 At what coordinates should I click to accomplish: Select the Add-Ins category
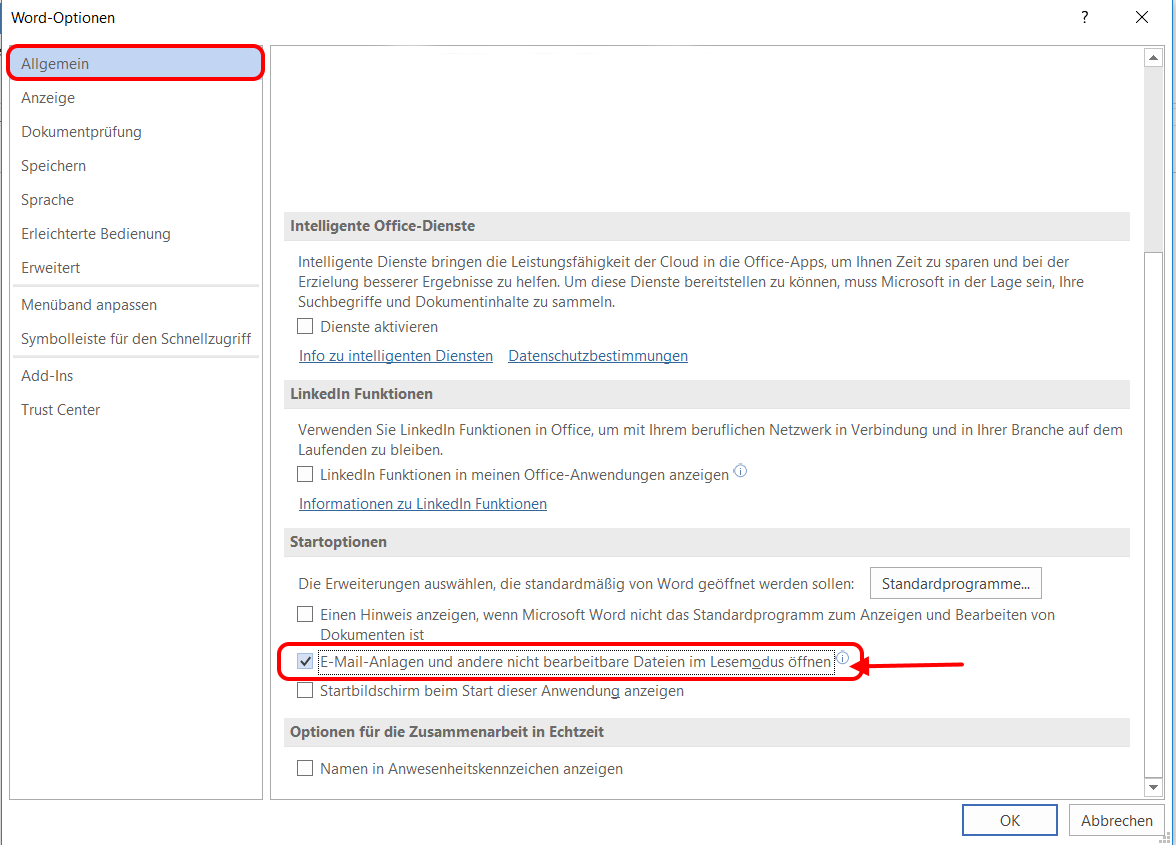pos(136,376)
